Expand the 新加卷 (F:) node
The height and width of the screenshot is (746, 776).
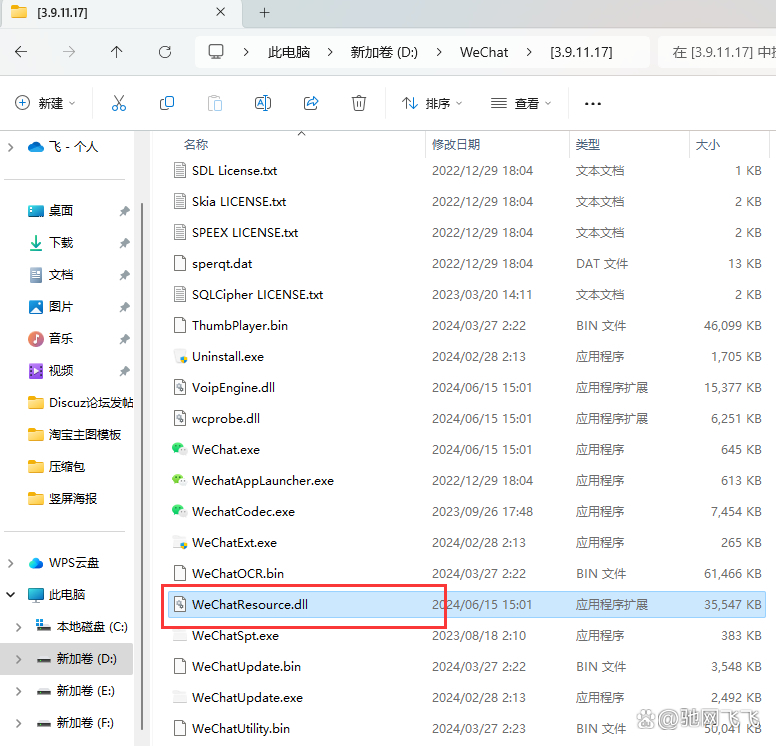(x=18, y=723)
